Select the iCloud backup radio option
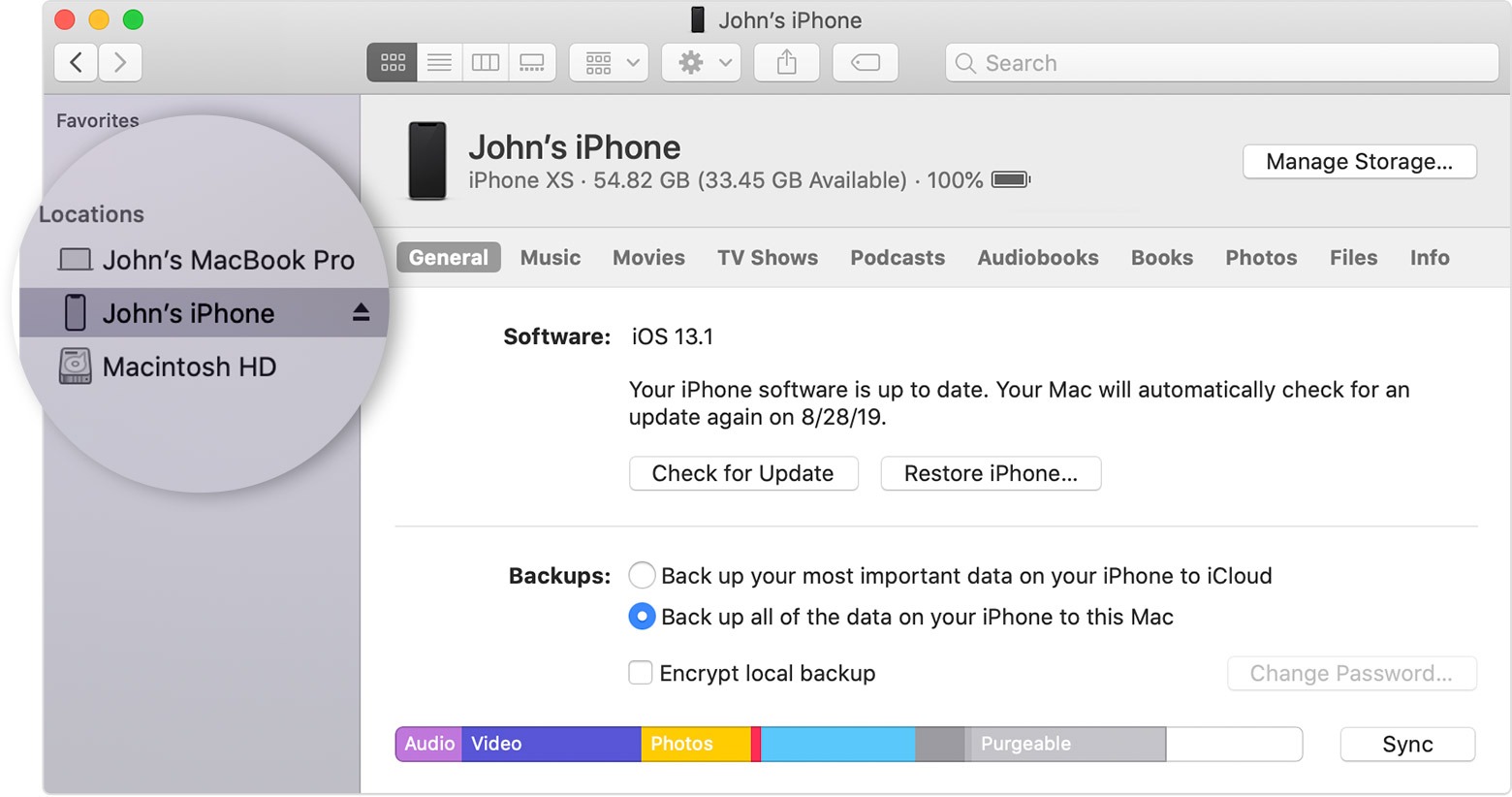The image size is (1512, 797). pos(642,575)
